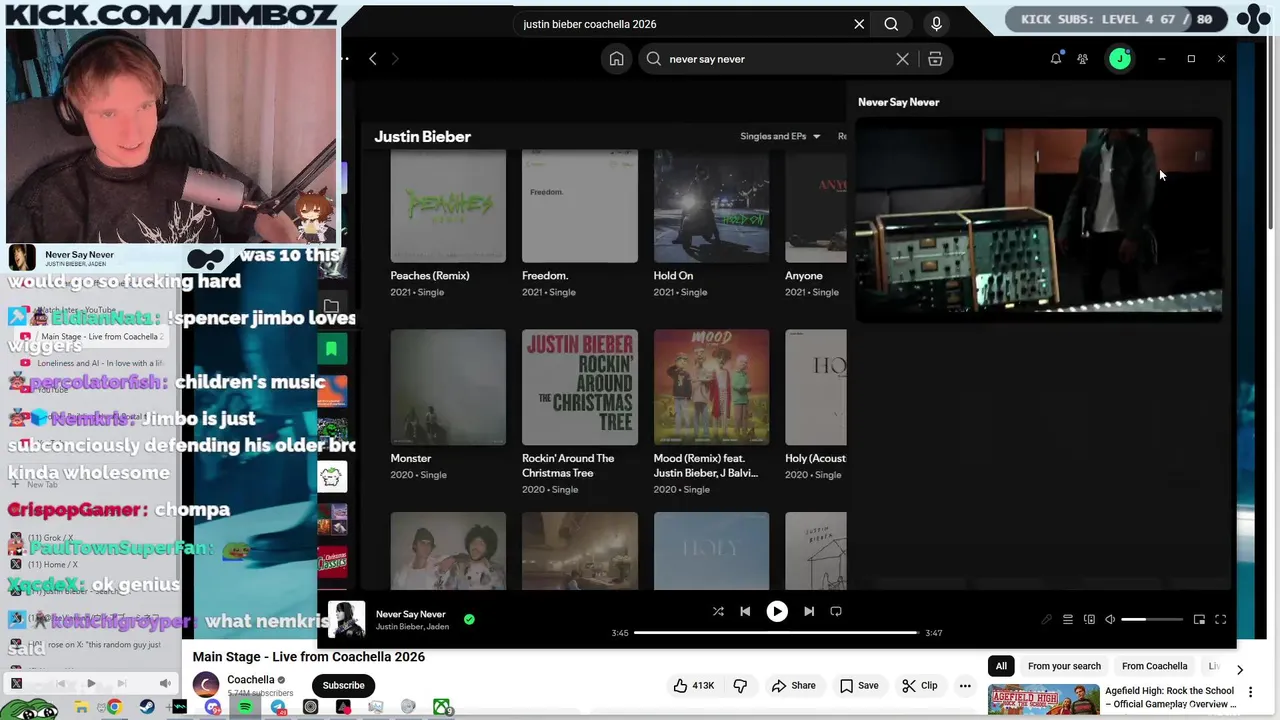Adjust the Spotify volume slider

click(x=1152, y=619)
